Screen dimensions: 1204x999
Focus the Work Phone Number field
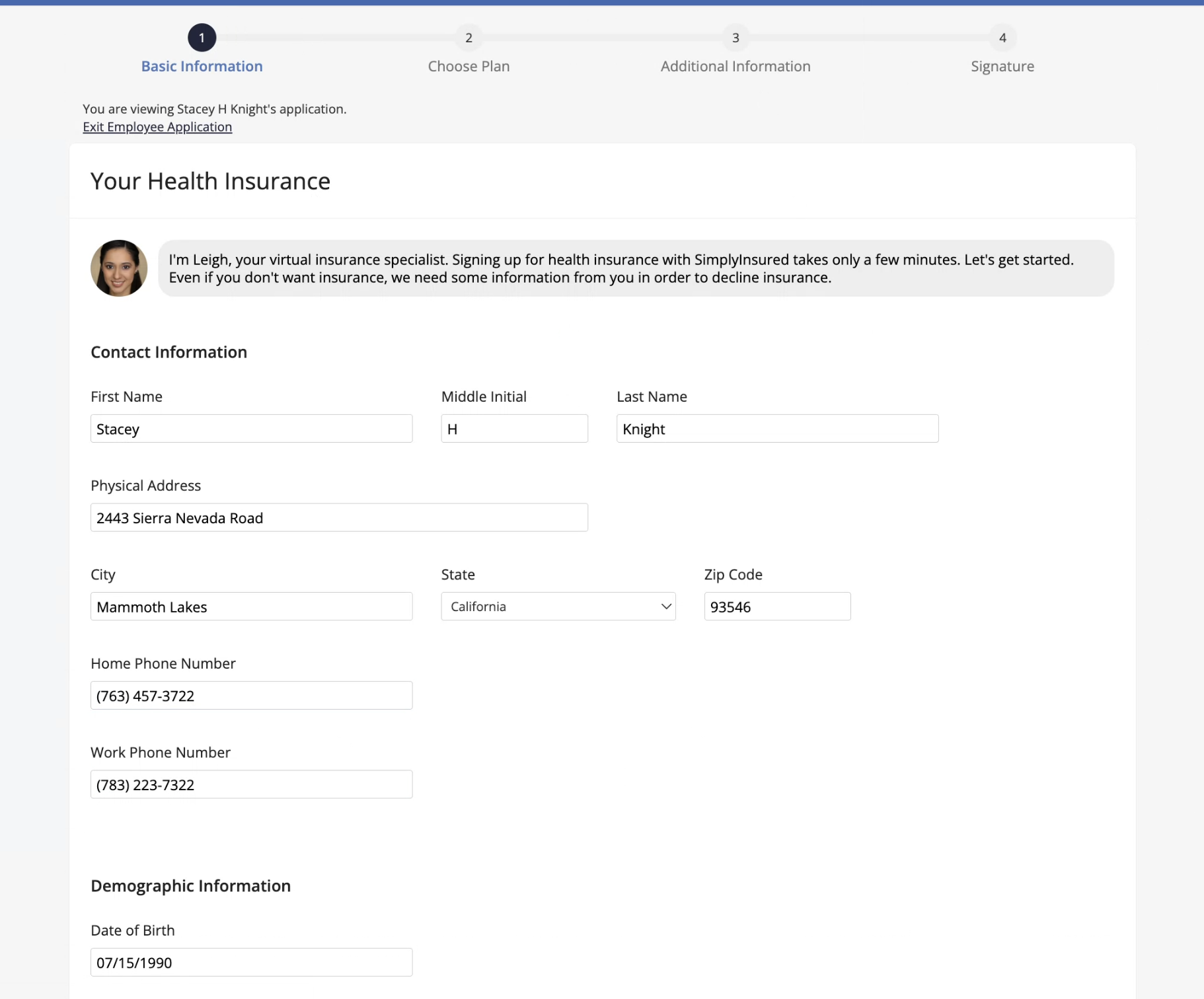[x=252, y=784]
